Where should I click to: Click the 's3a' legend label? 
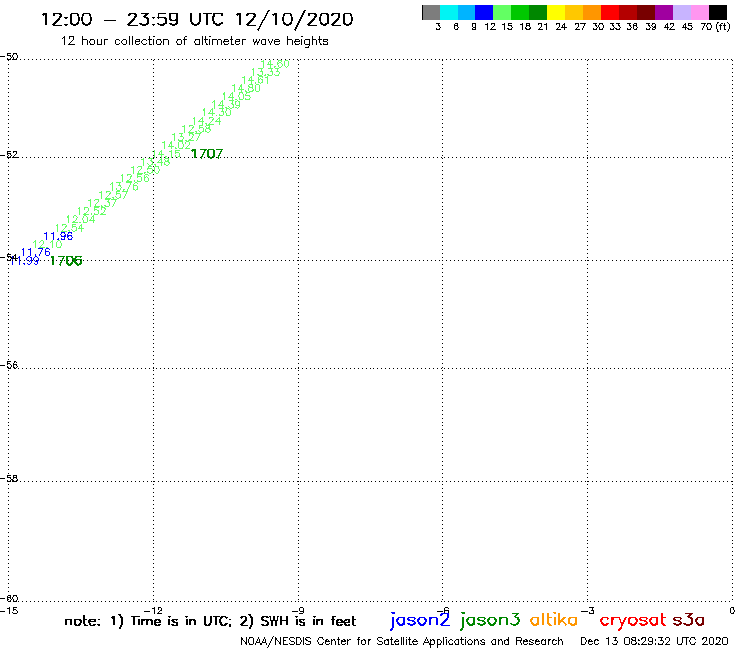tap(689, 620)
